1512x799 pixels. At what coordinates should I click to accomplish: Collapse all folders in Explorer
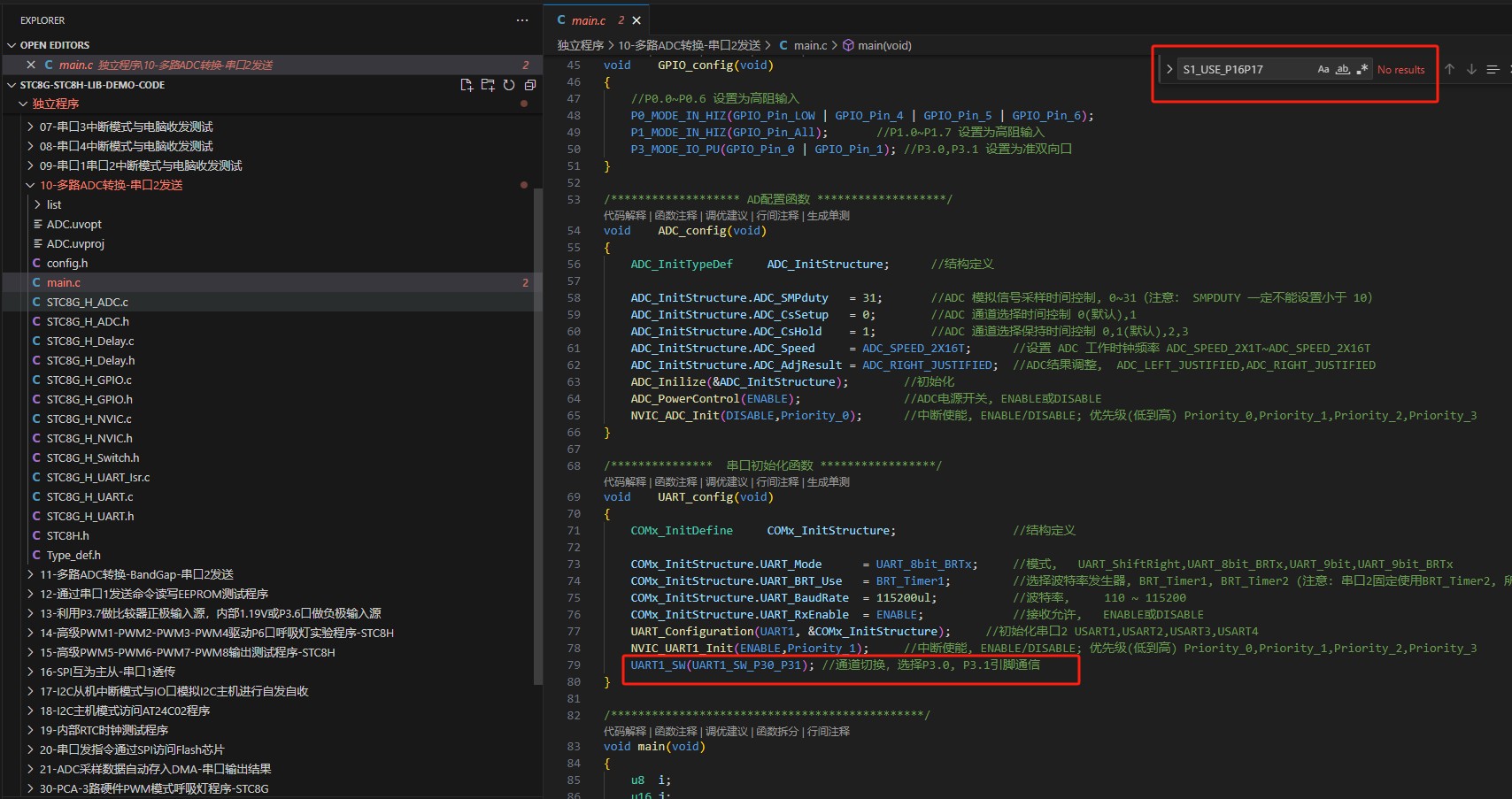[530, 85]
